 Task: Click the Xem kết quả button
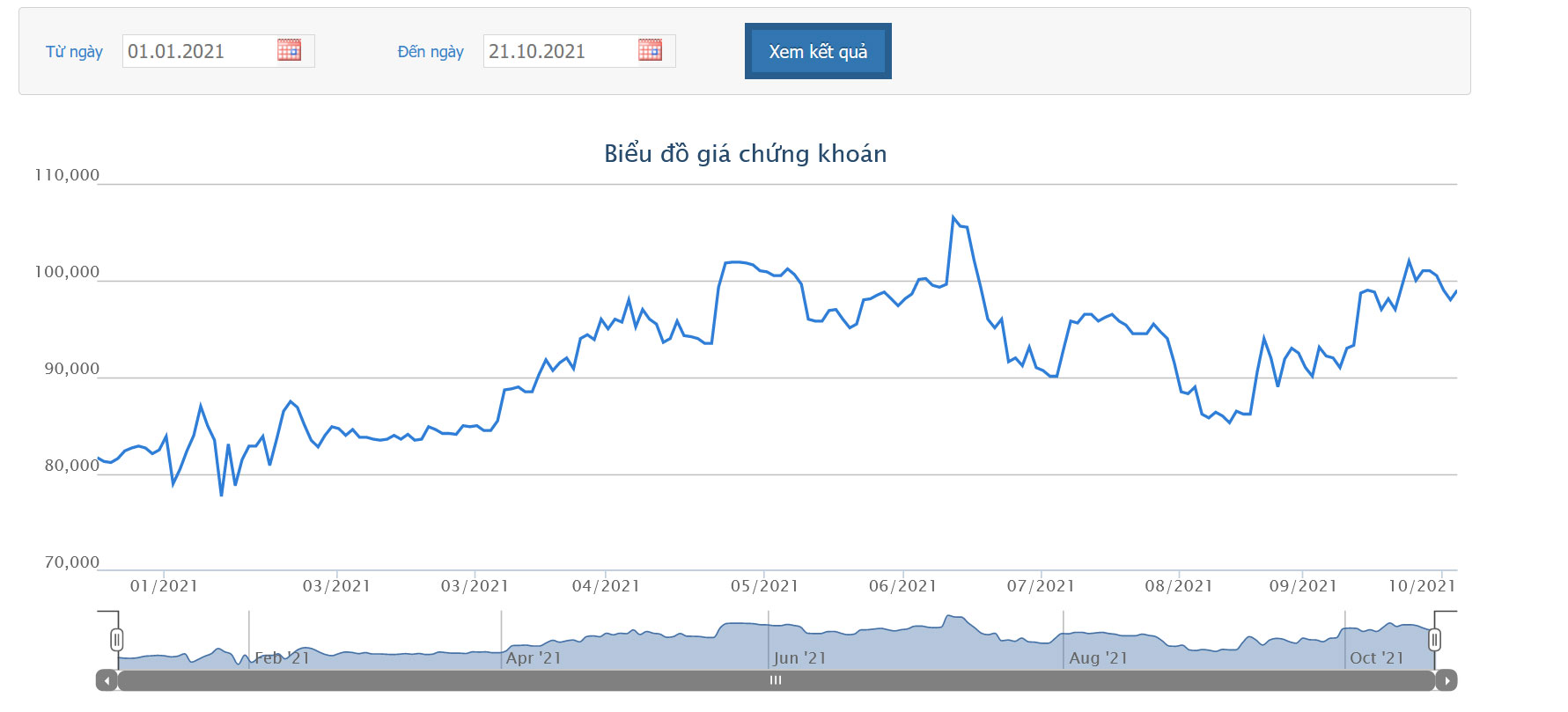818,51
